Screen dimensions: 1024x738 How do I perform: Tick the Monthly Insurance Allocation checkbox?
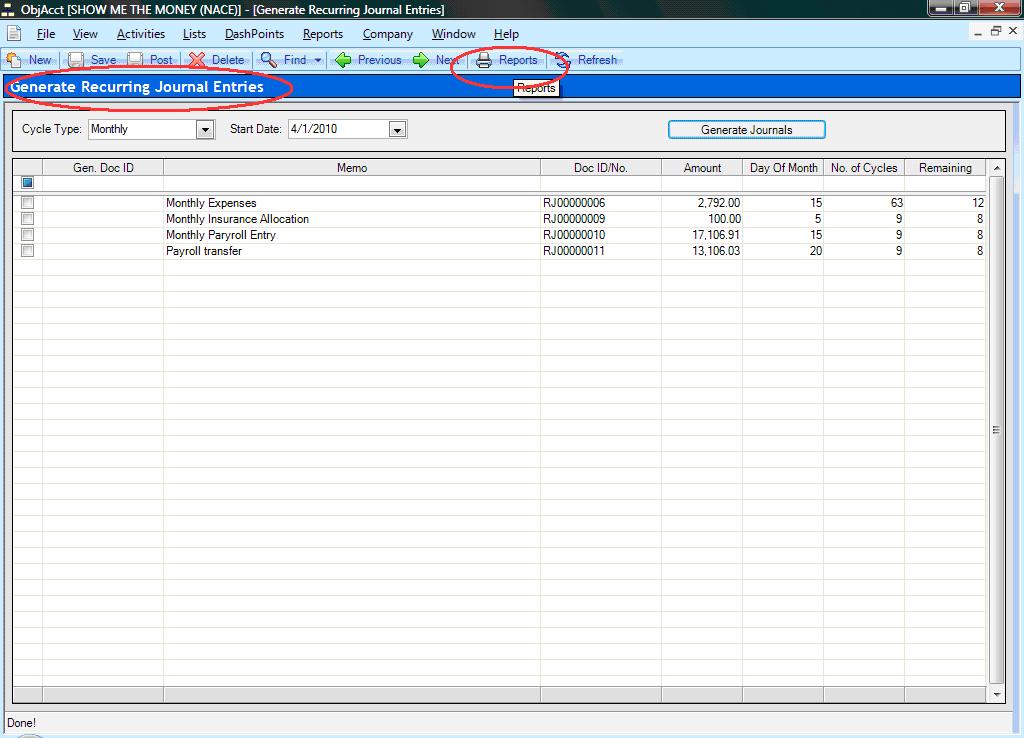click(27, 219)
